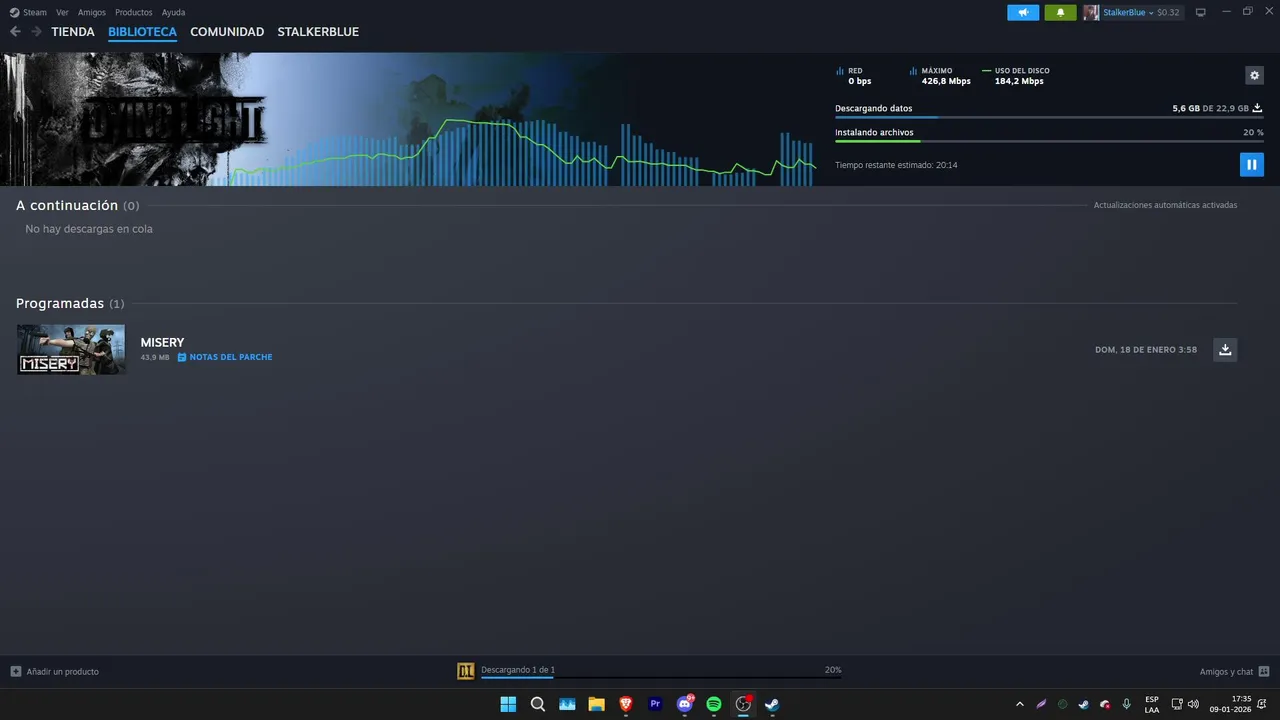Open the Ayuda menu

tap(173, 12)
